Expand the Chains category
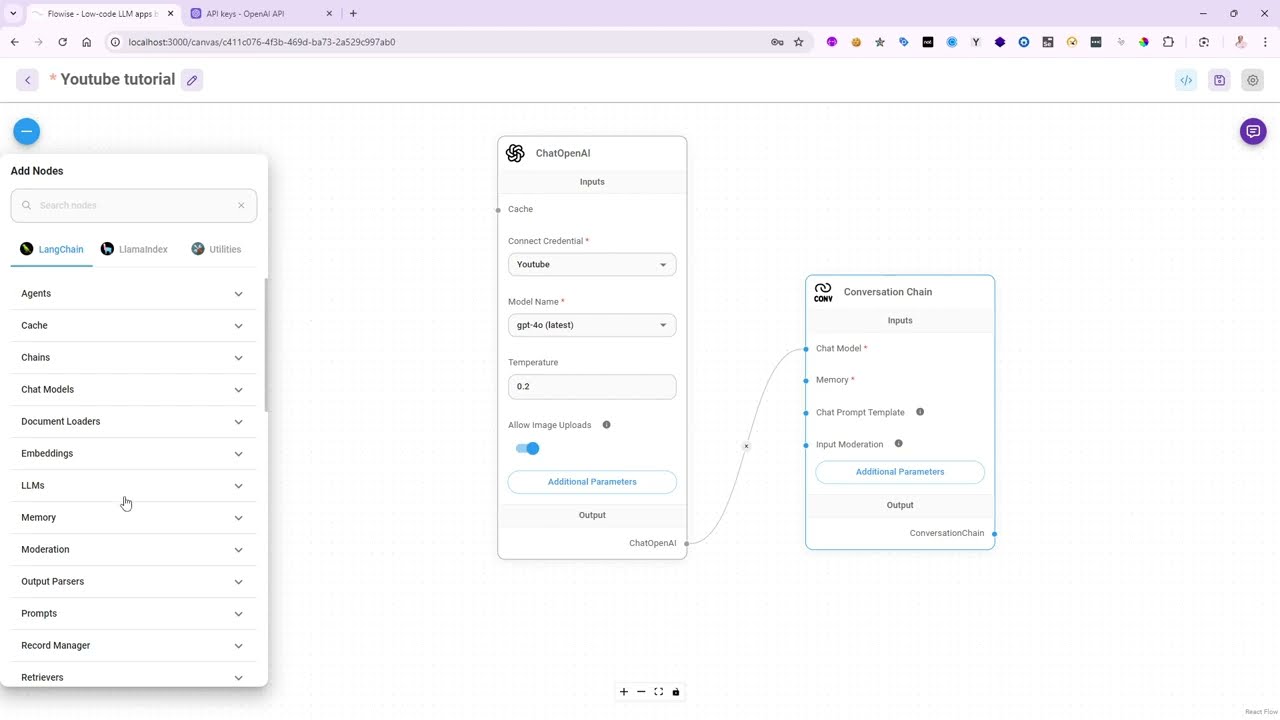Screen dimensions: 1280x720 pyautogui.click(x=133, y=358)
